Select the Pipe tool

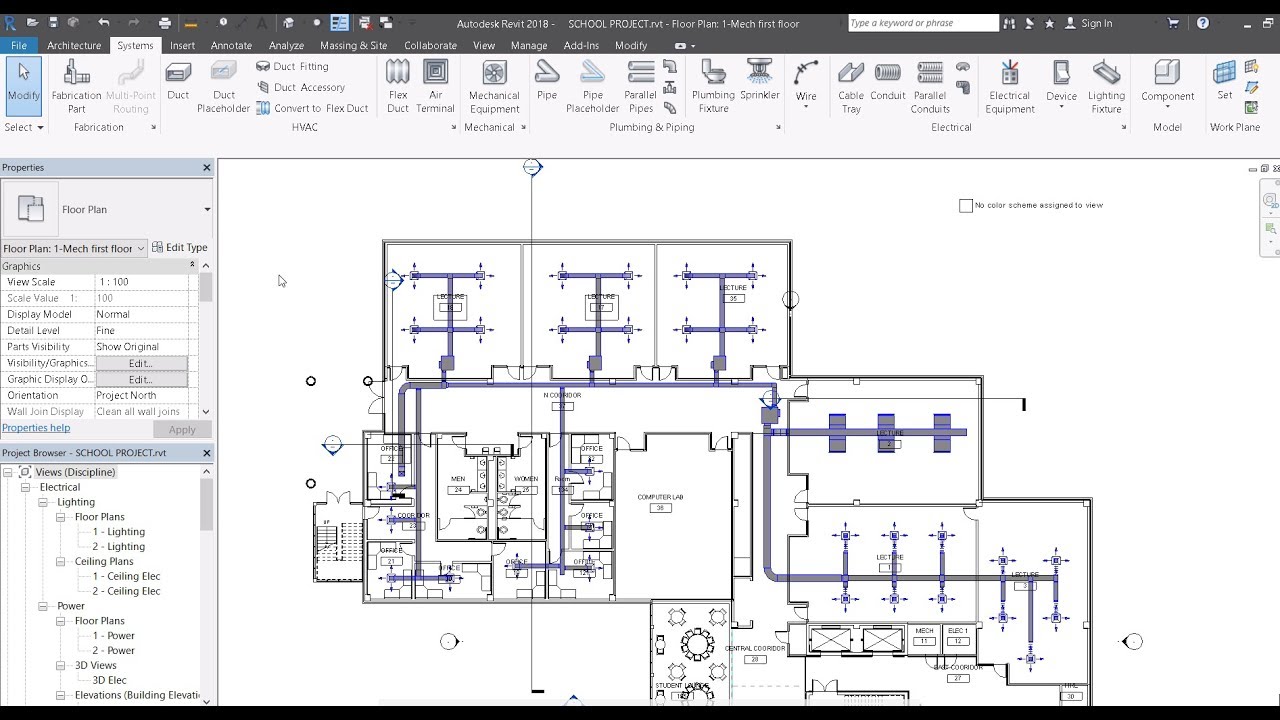[547, 82]
